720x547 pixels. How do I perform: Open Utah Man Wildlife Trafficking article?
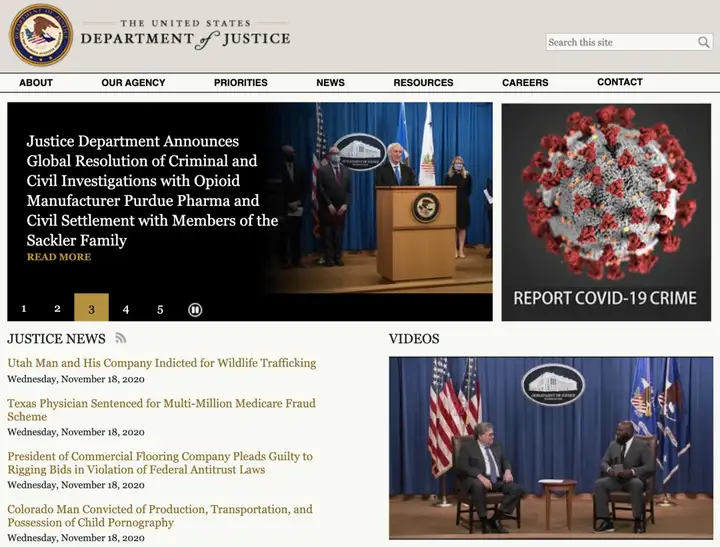pos(162,363)
